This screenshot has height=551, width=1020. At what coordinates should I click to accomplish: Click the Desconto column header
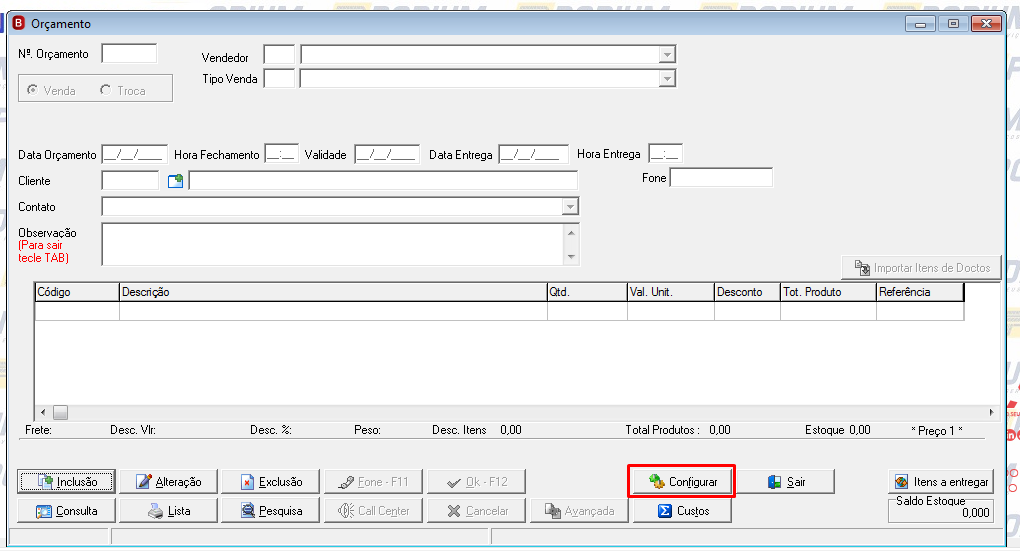click(x=747, y=292)
